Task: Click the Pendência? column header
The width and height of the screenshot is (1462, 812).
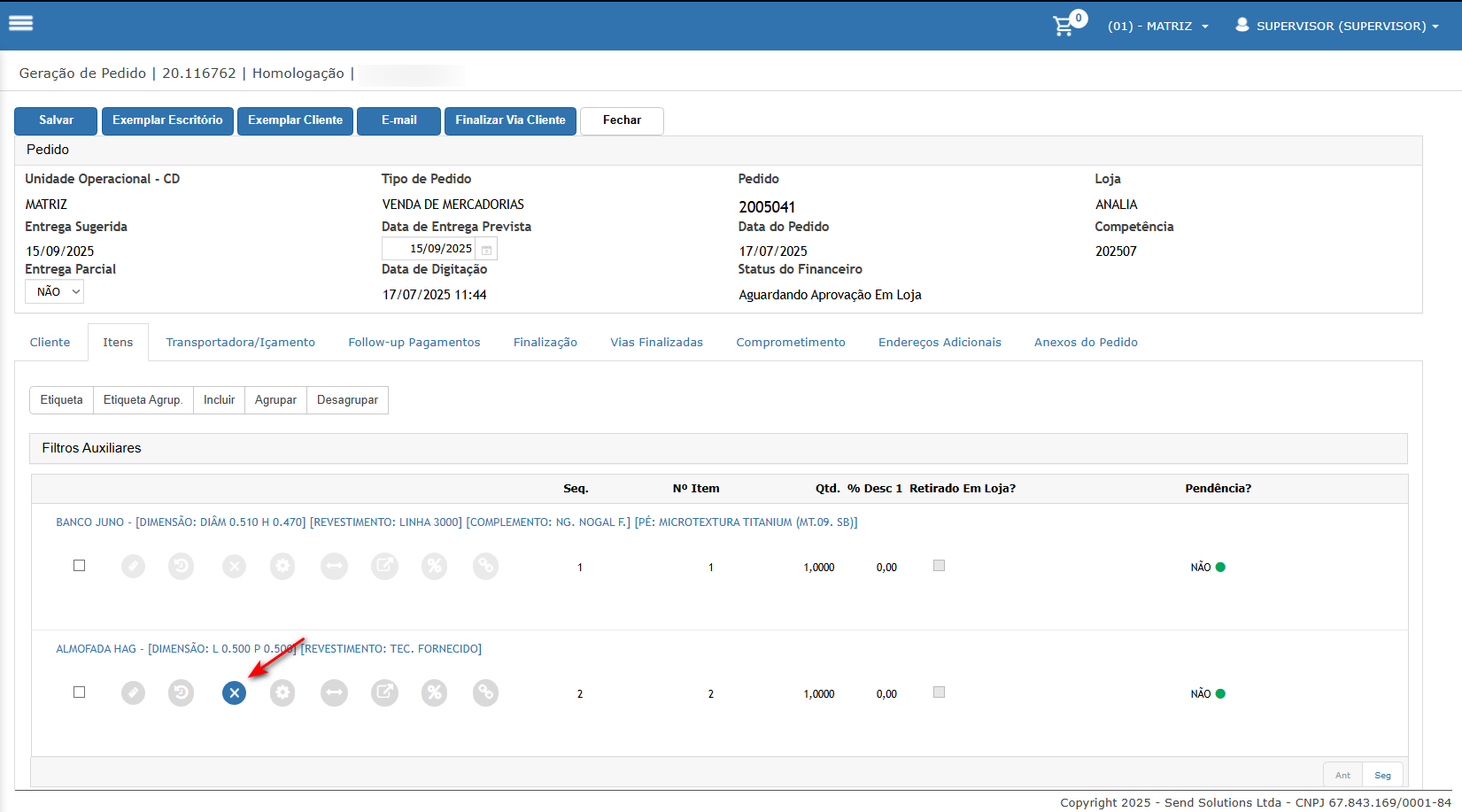Action: [x=1218, y=489]
